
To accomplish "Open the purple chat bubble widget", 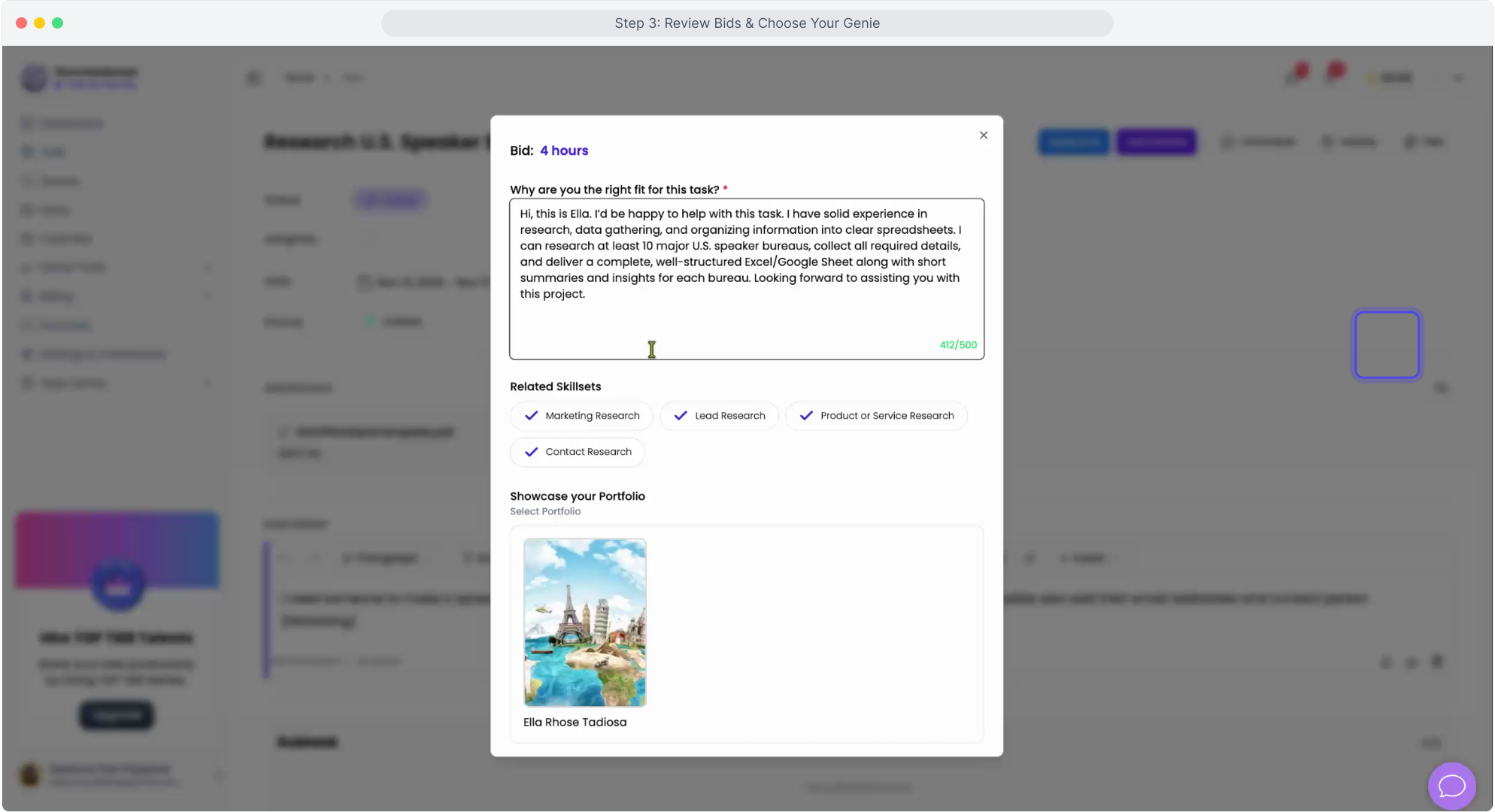I will click(x=1451, y=786).
